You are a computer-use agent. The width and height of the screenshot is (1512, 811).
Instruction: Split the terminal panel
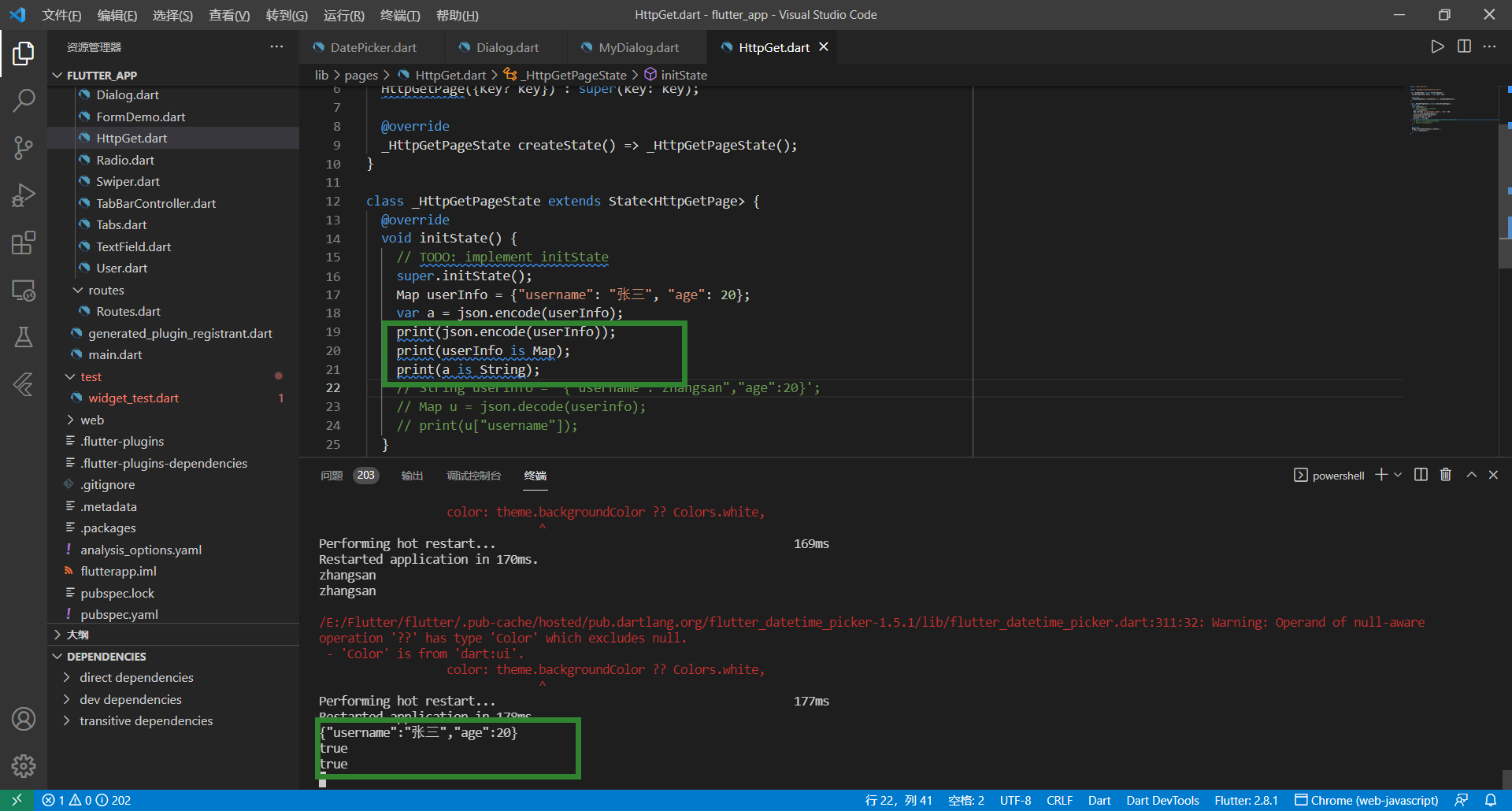(1421, 475)
